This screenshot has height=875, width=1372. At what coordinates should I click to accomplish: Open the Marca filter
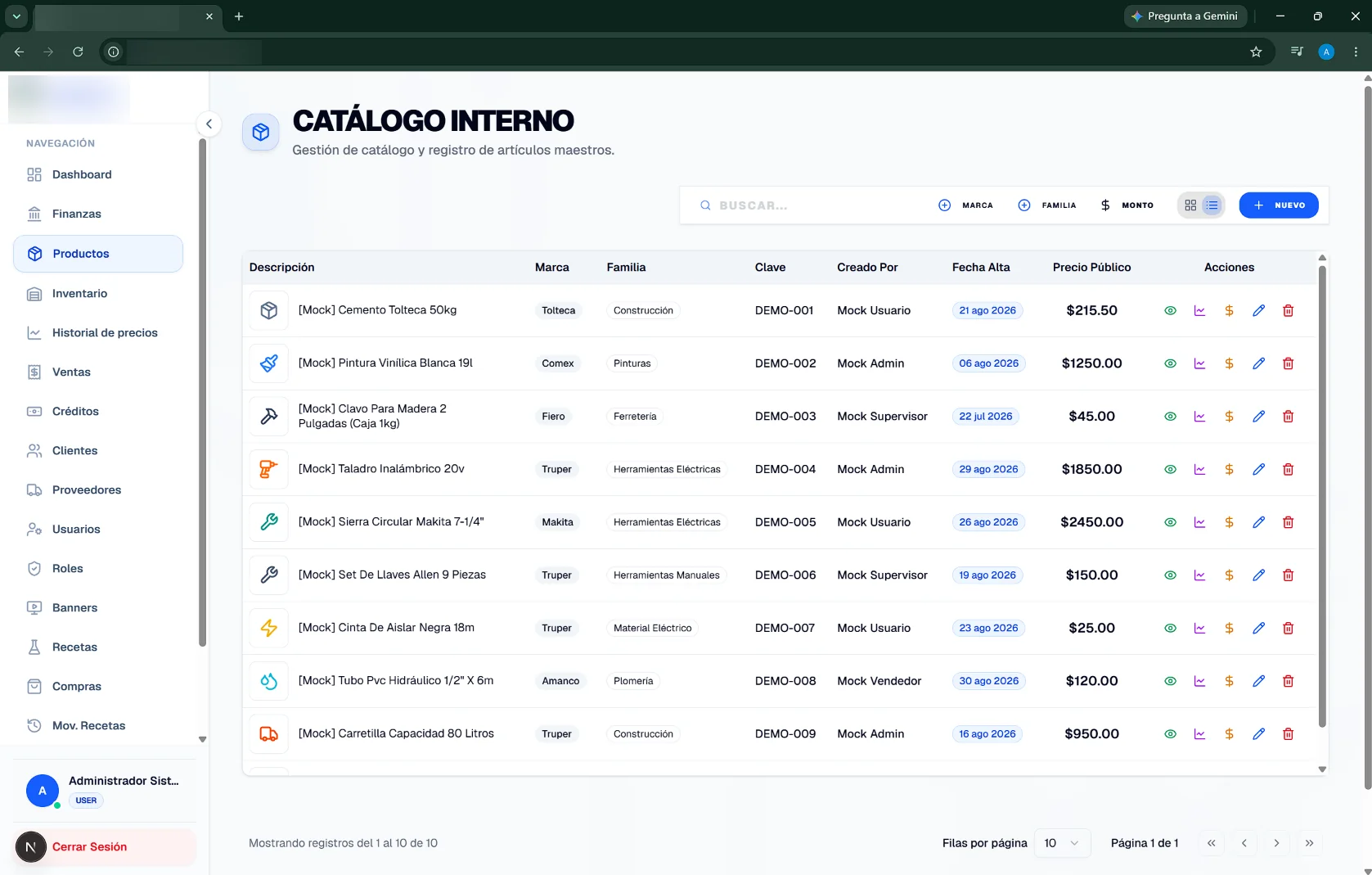[965, 205]
